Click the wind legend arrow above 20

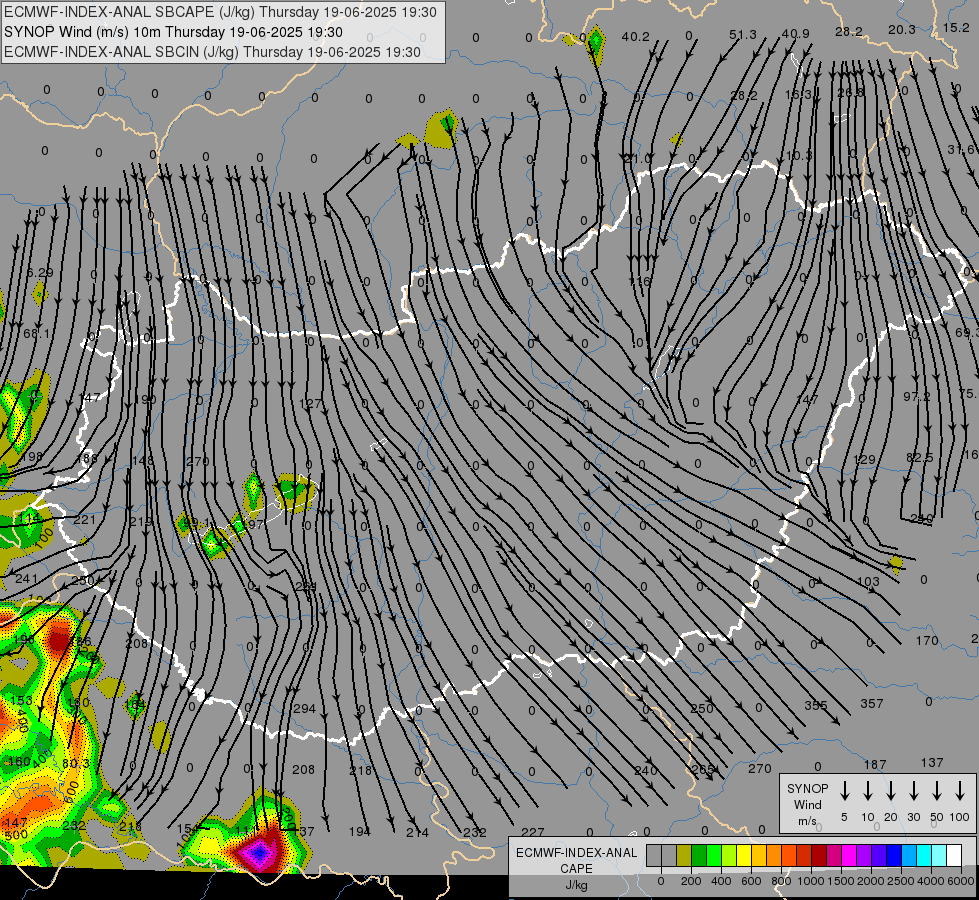tap(890, 791)
